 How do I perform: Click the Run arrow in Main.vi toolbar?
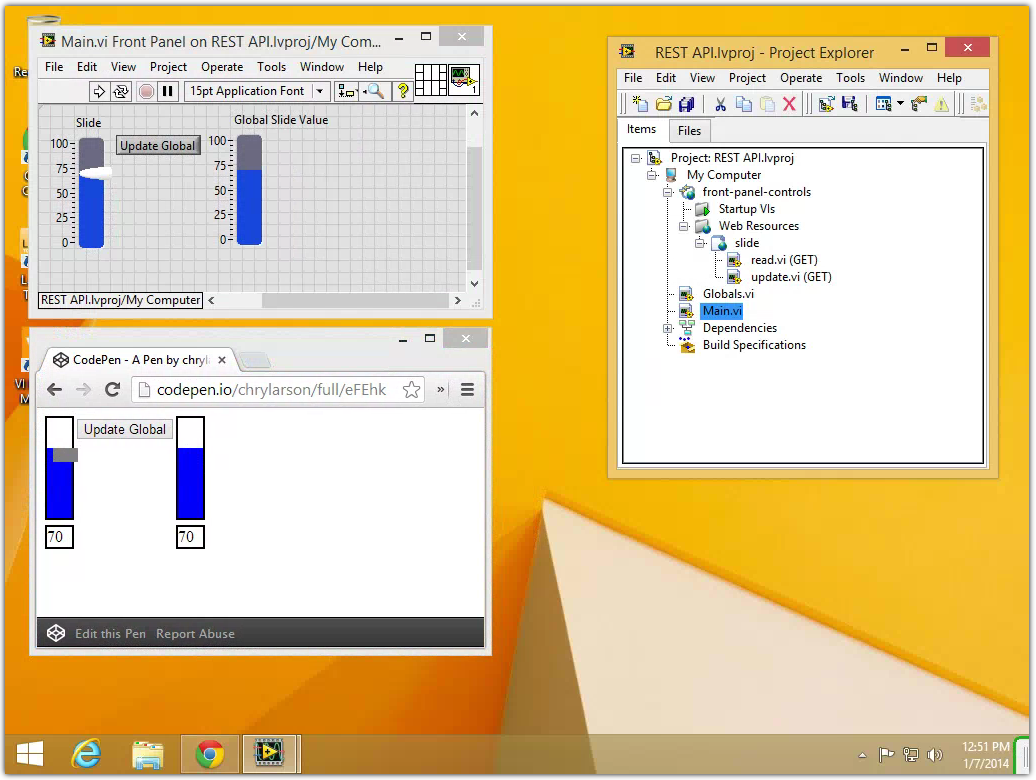tap(99, 91)
